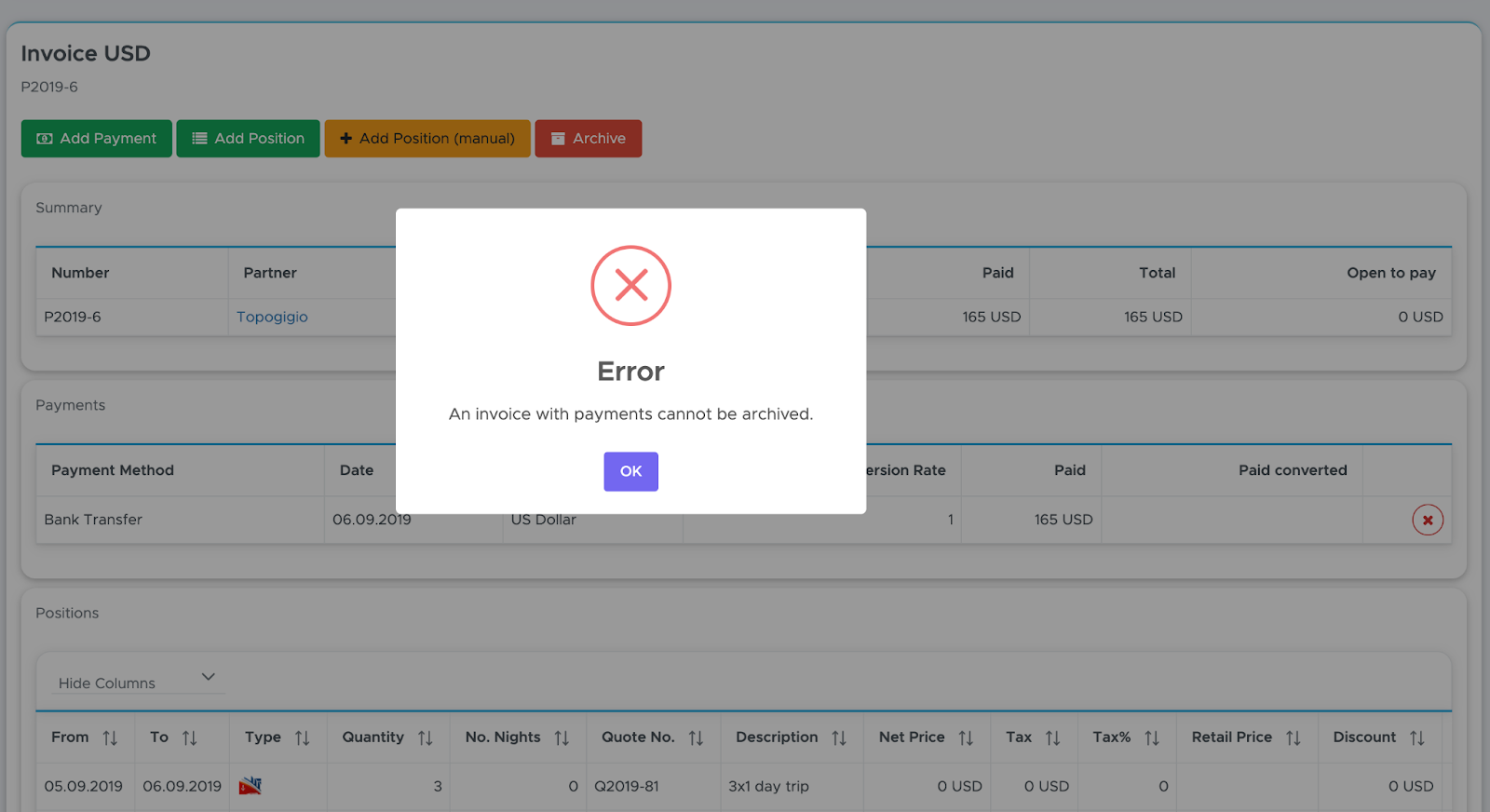The width and height of the screenshot is (1490, 812).
Task: Select the P2019-6 summary number cell
Action: pyautogui.click(x=73, y=317)
